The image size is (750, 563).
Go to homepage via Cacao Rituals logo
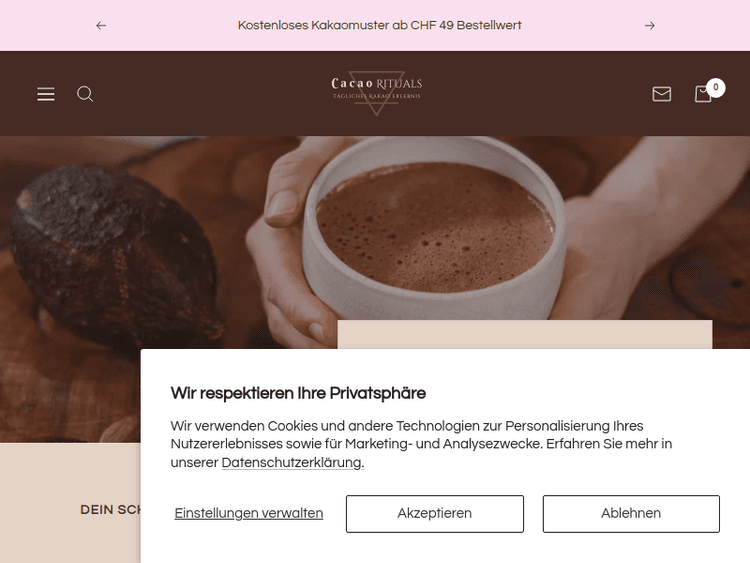(x=377, y=93)
